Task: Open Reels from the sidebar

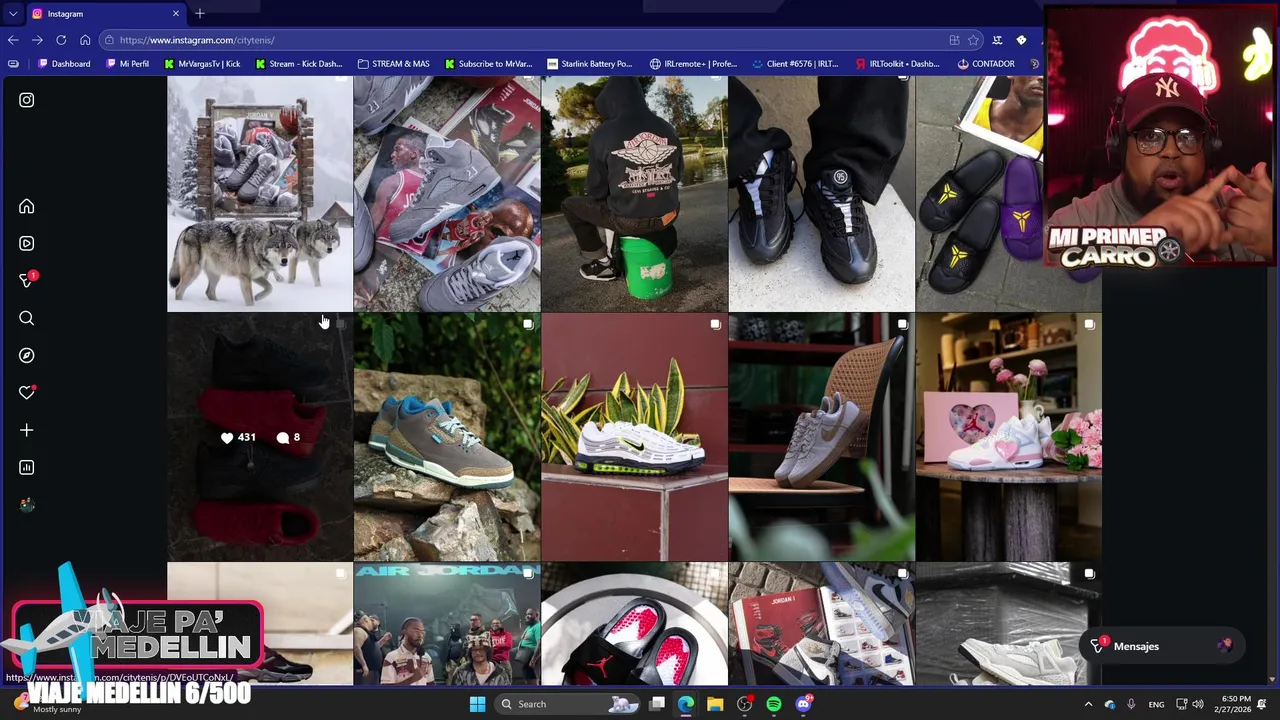Action: pyautogui.click(x=27, y=243)
